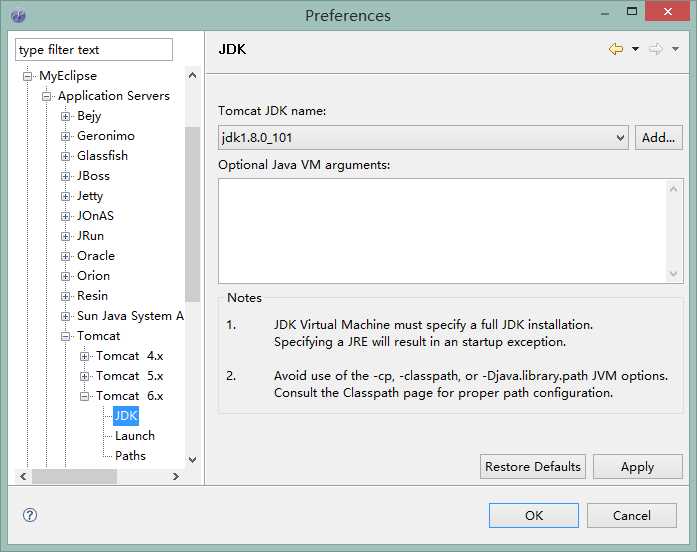This screenshot has width=697, height=552.
Task: Expand the Glassfish server node
Action: pyautogui.click(x=65, y=156)
